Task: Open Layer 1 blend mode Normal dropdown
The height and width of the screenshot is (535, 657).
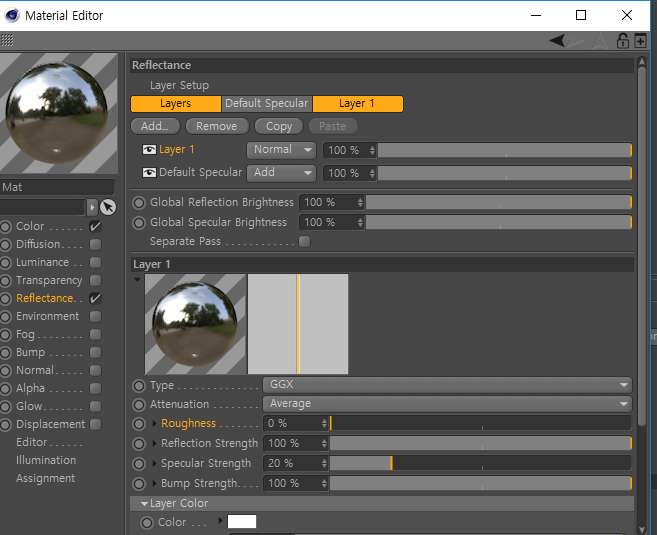Action: [281, 150]
